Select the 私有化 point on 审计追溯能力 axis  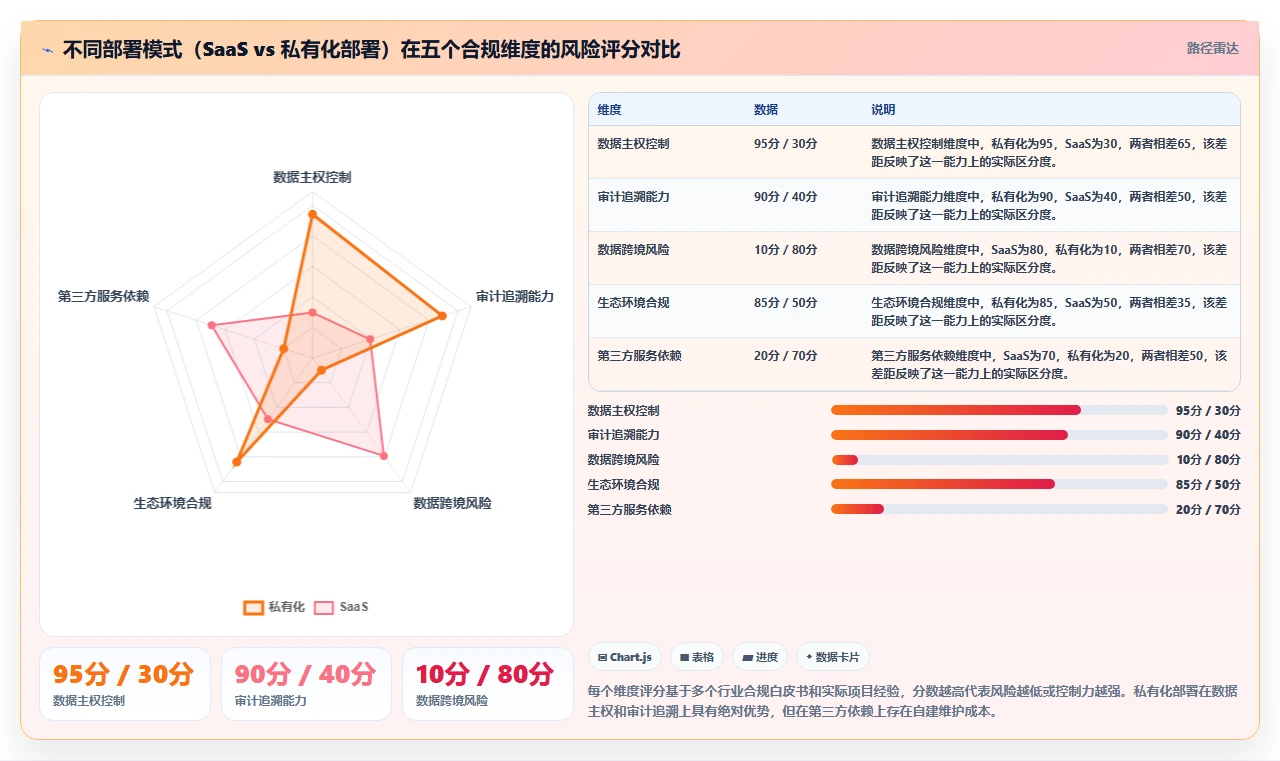[442, 316]
